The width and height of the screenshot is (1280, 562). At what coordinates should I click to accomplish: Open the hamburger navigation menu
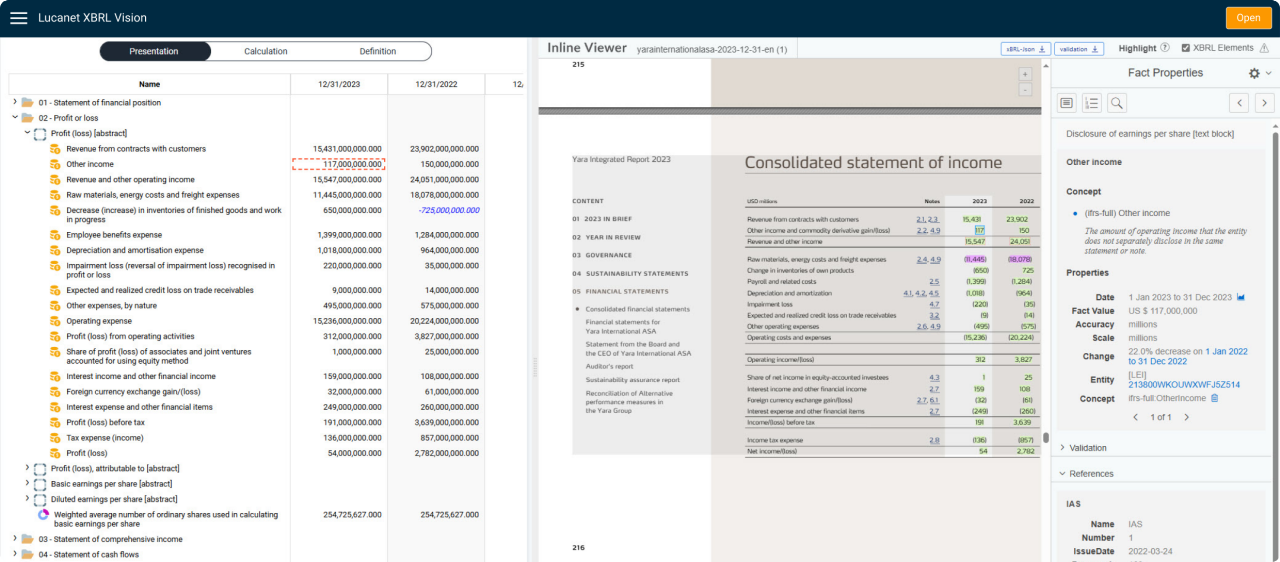[18, 18]
